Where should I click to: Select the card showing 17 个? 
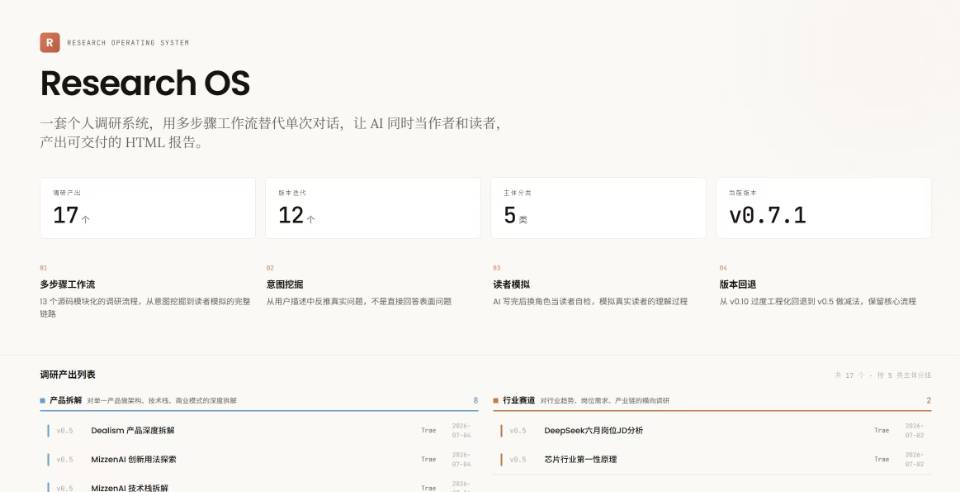[148, 208]
